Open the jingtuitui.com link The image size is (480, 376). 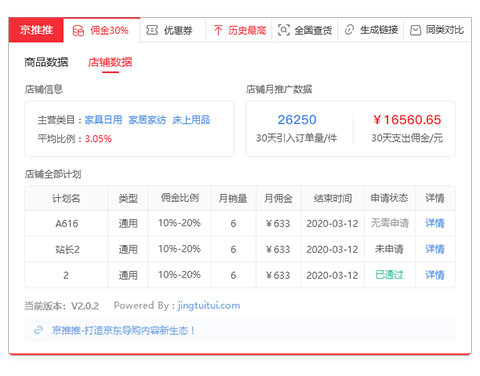pyautogui.click(x=209, y=305)
